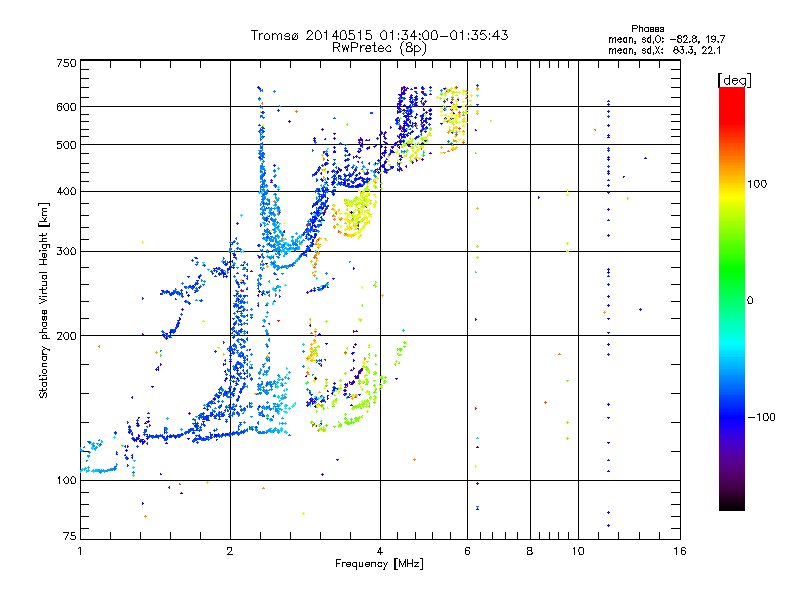This screenshot has height=600, width=800.
Task: Click the 'Frequency [MHz]' axis title
Action: (x=379, y=564)
